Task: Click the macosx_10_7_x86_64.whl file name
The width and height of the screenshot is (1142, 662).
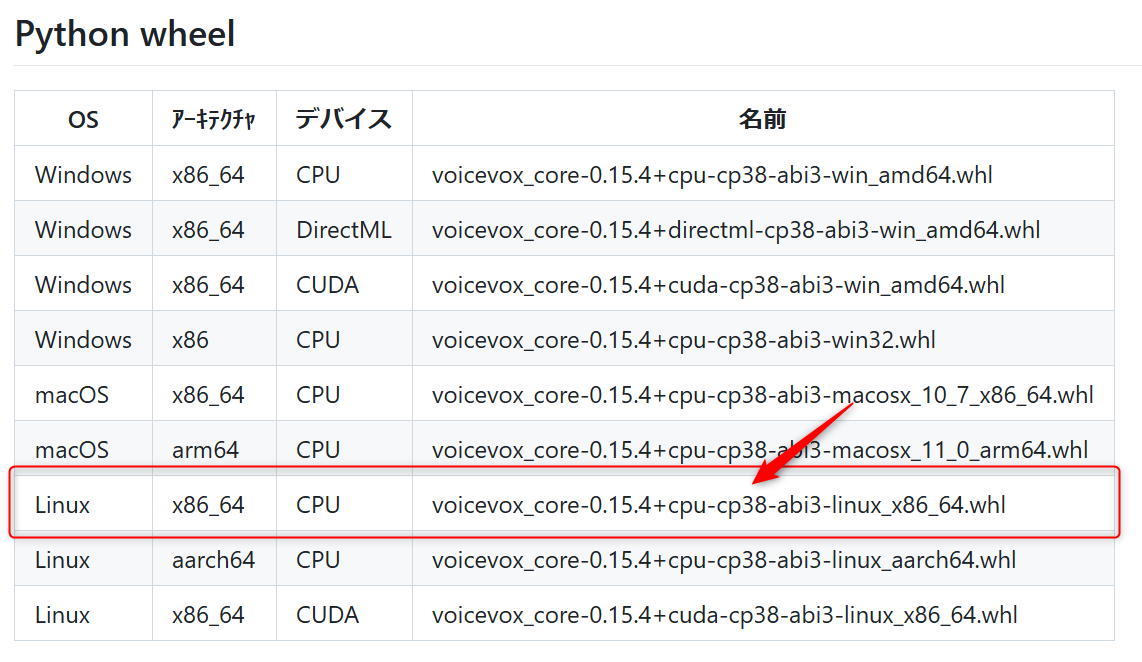Action: (763, 395)
